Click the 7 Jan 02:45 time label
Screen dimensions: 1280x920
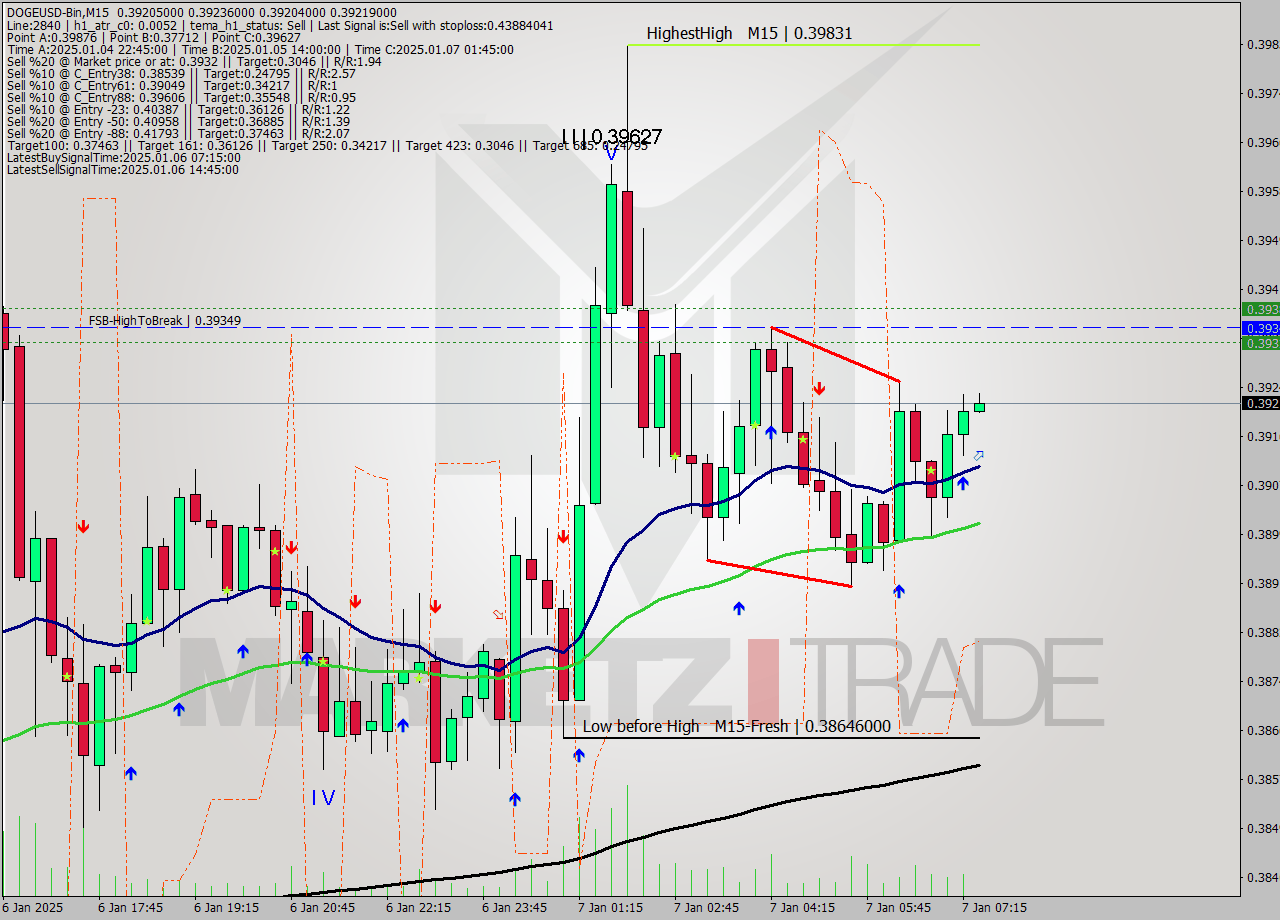(707, 907)
